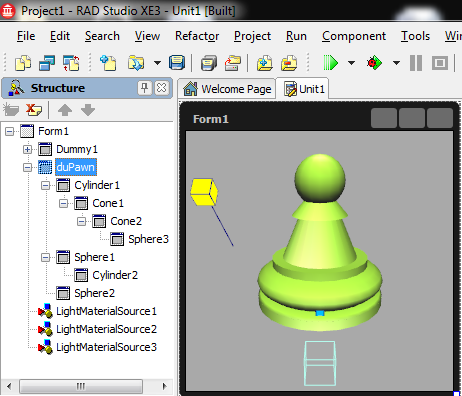This screenshot has height=396, width=462.
Task: Click the Stop program square icon
Action: point(440,63)
